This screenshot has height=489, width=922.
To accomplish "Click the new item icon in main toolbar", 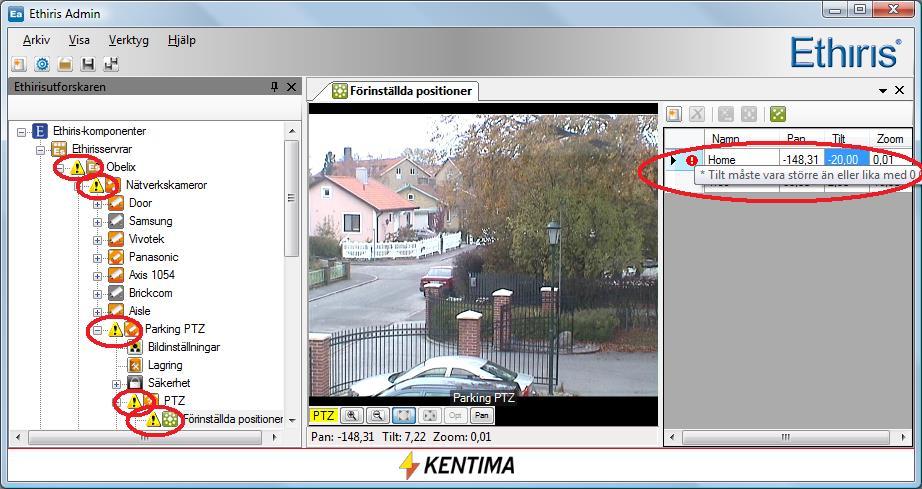I will pyautogui.click(x=18, y=64).
